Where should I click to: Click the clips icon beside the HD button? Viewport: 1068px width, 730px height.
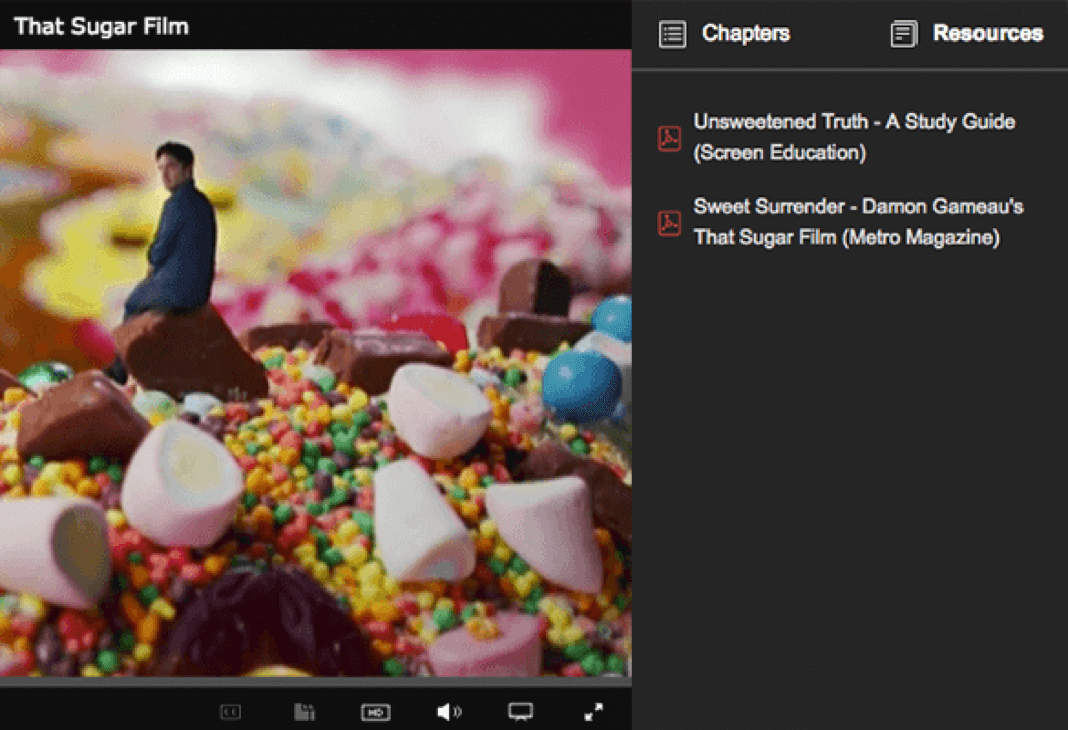point(304,712)
